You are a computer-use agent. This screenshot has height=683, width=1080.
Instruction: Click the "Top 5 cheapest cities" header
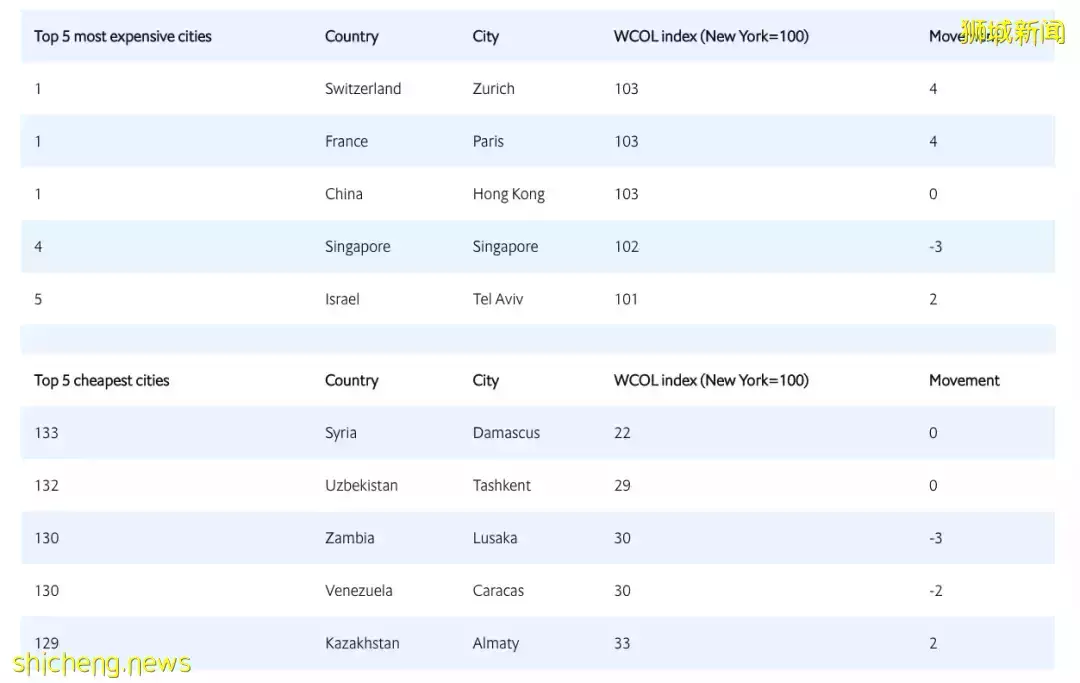102,381
